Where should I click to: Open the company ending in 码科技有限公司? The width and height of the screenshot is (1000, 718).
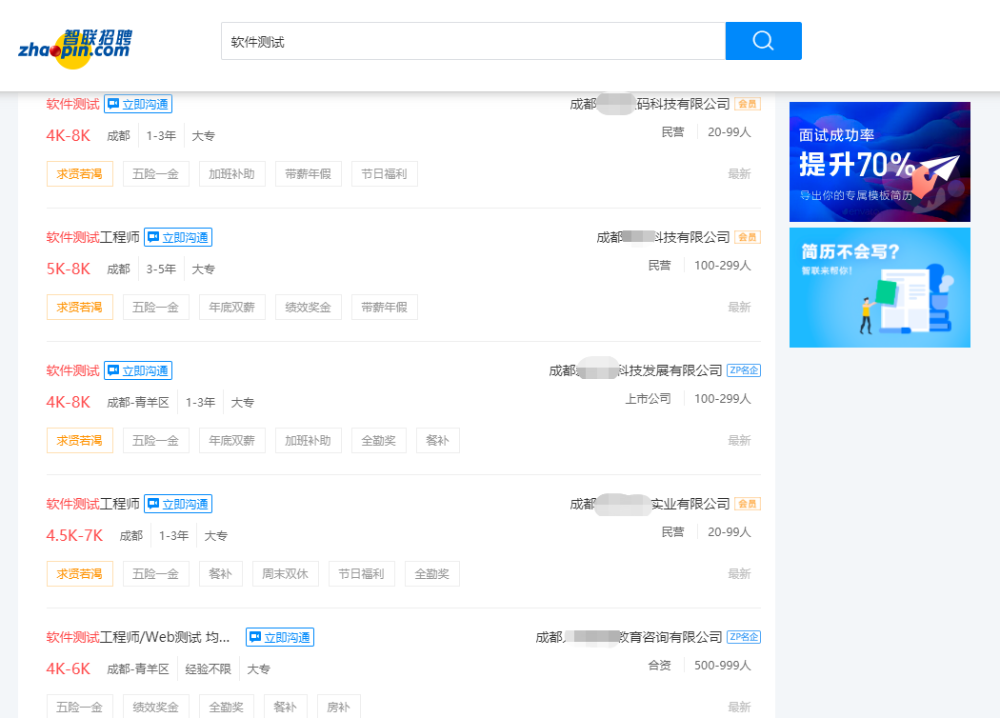(650, 104)
